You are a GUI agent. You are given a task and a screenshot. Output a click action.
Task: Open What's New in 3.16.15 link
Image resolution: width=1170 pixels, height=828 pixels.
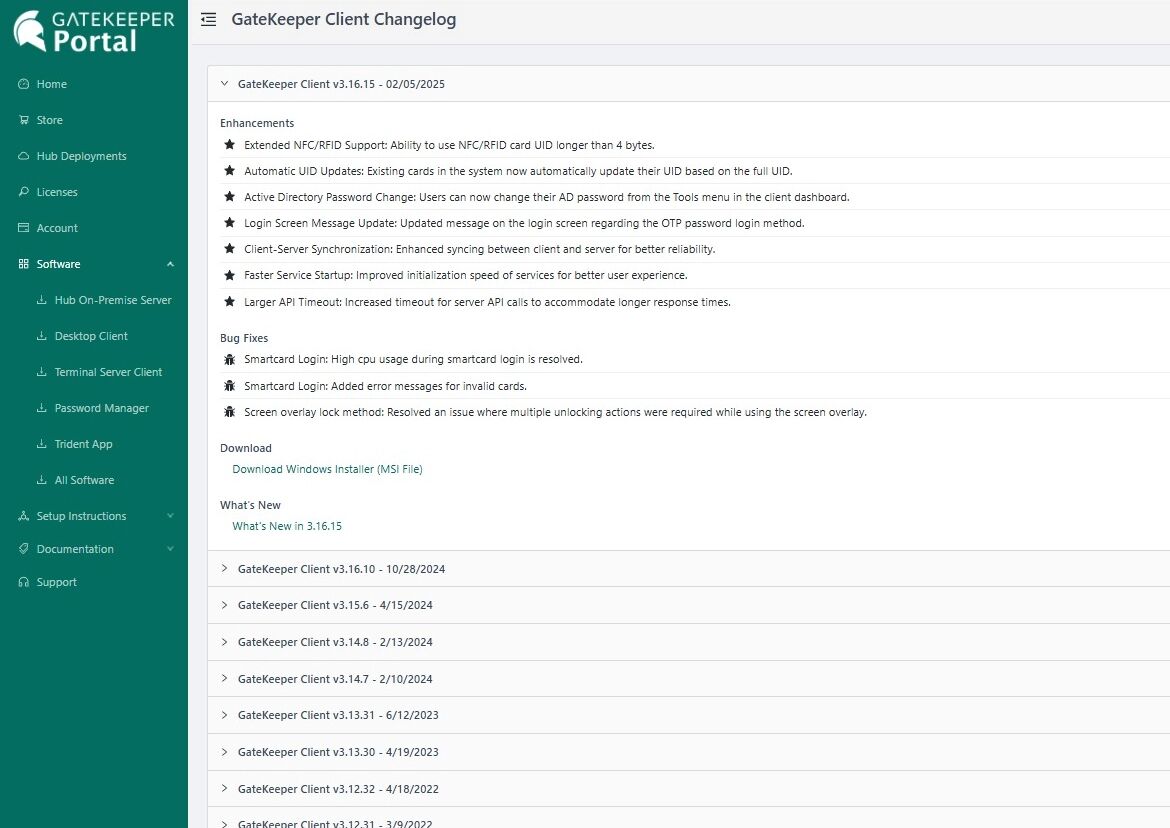[x=287, y=526]
